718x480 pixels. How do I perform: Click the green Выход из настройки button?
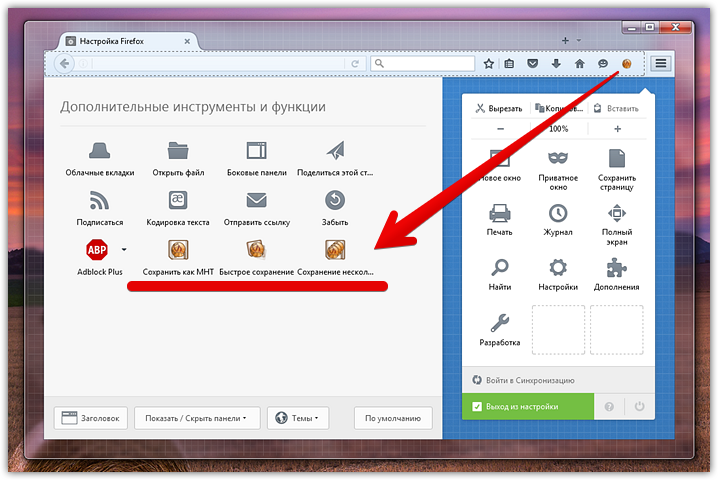tap(528, 407)
